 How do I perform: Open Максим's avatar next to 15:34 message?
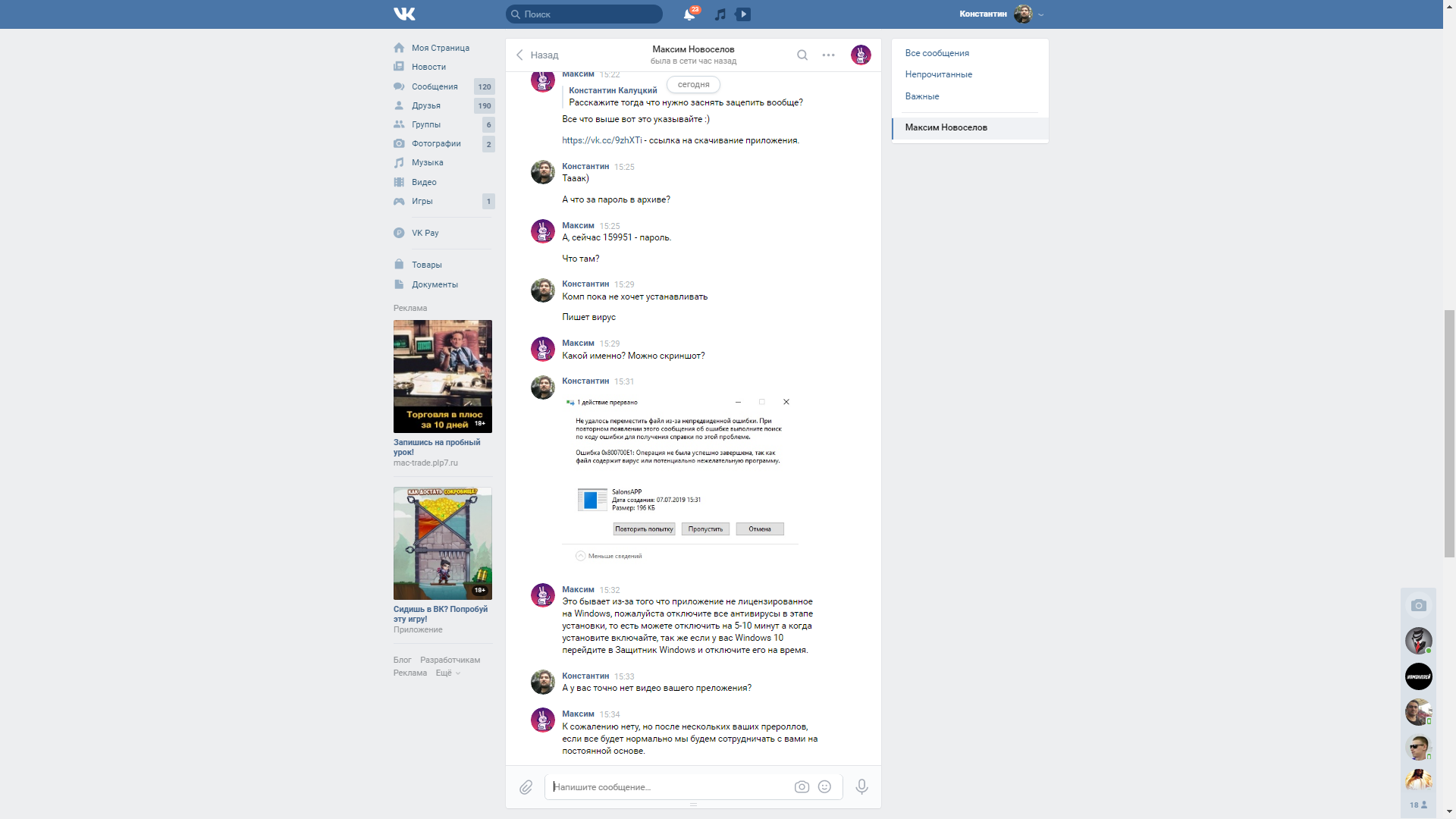[543, 720]
